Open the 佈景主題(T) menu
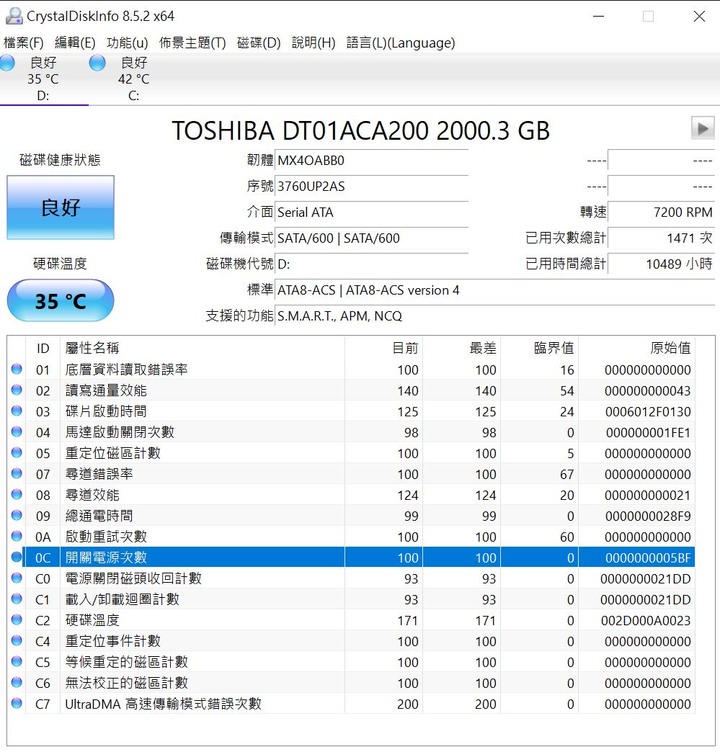Viewport: 720px width, 752px height. click(192, 43)
